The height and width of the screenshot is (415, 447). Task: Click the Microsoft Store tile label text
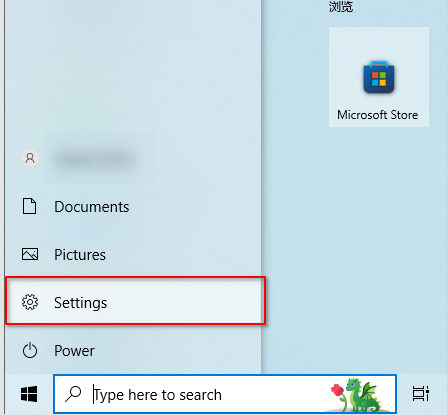(x=378, y=115)
